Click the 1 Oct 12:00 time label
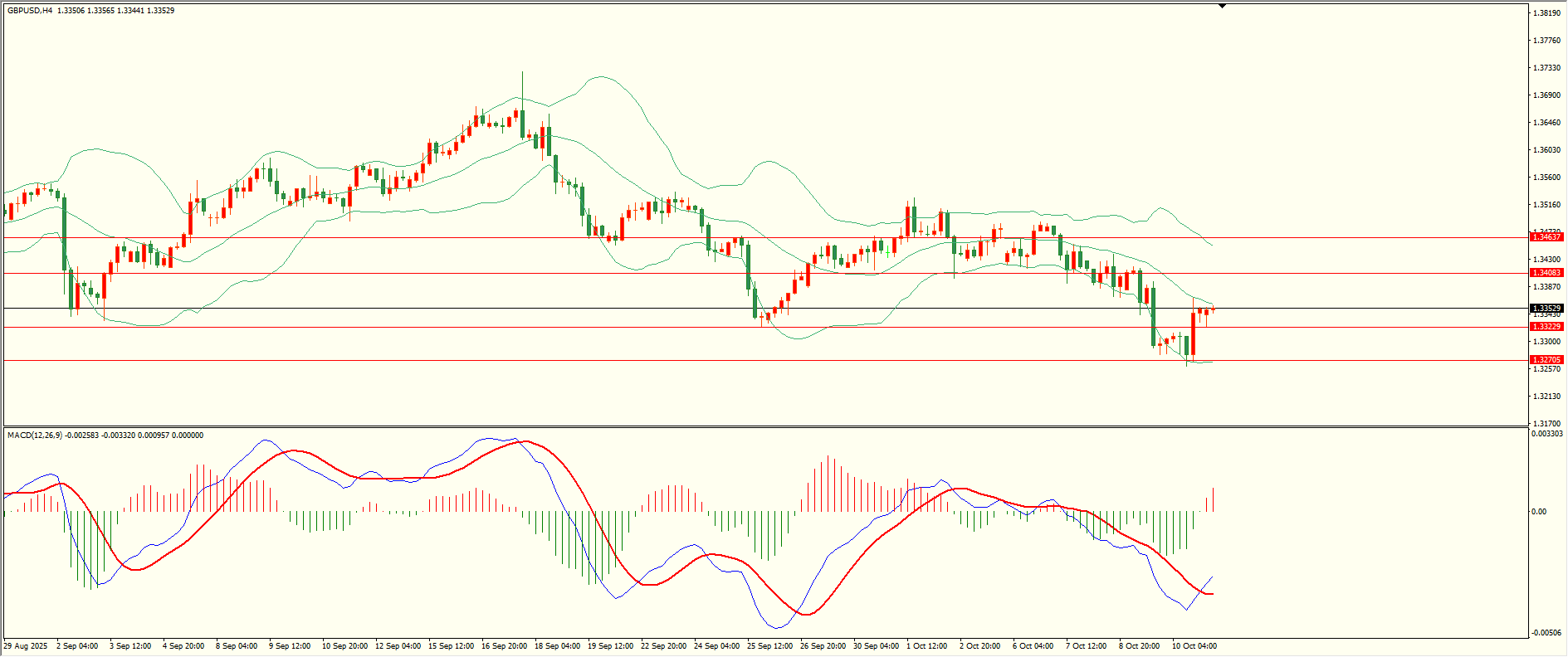The width and height of the screenshot is (1568, 657). pyautogui.click(x=926, y=646)
